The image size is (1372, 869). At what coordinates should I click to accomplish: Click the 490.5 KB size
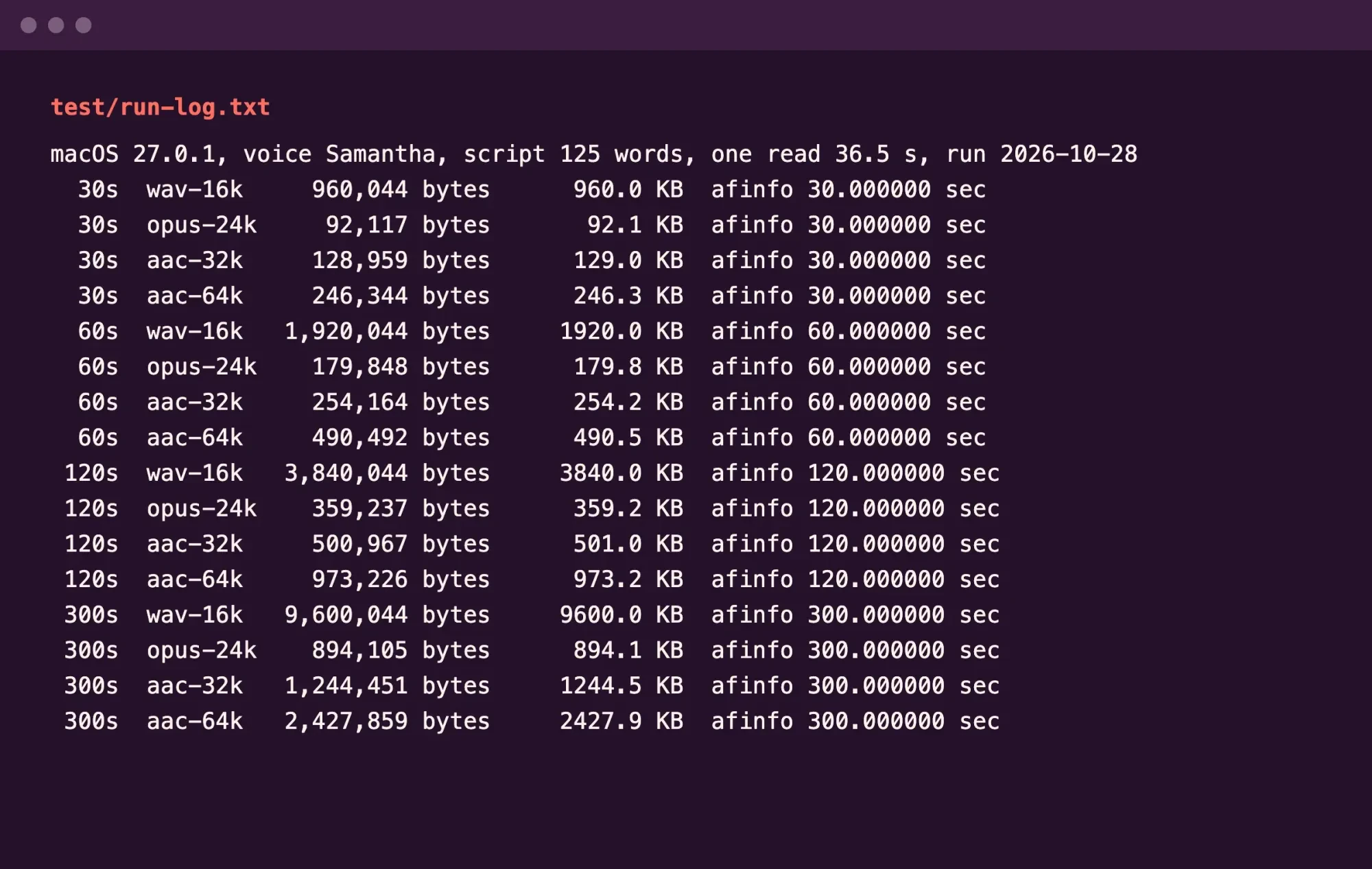coord(628,438)
